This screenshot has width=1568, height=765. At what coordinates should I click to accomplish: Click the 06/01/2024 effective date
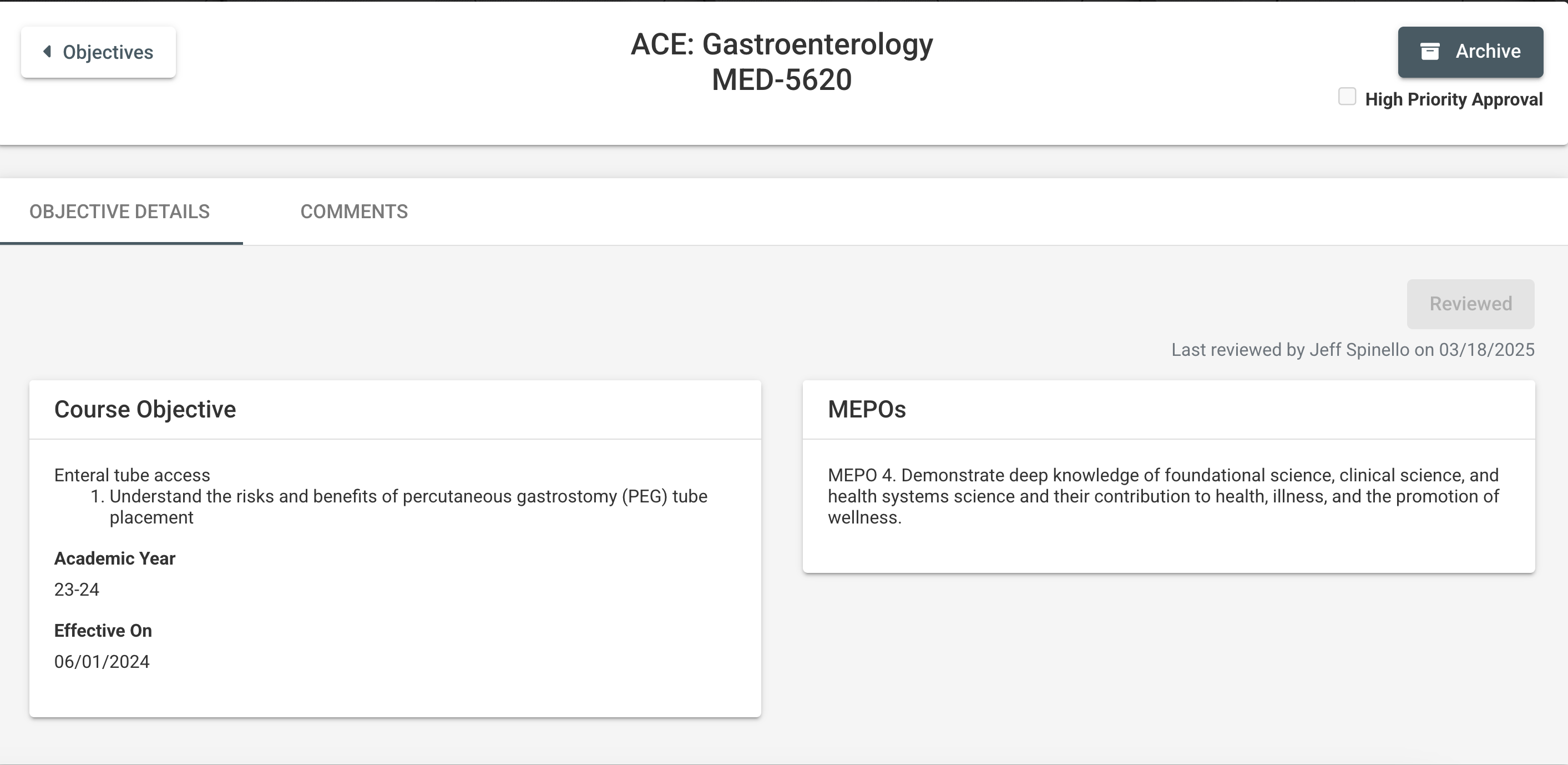point(102,661)
